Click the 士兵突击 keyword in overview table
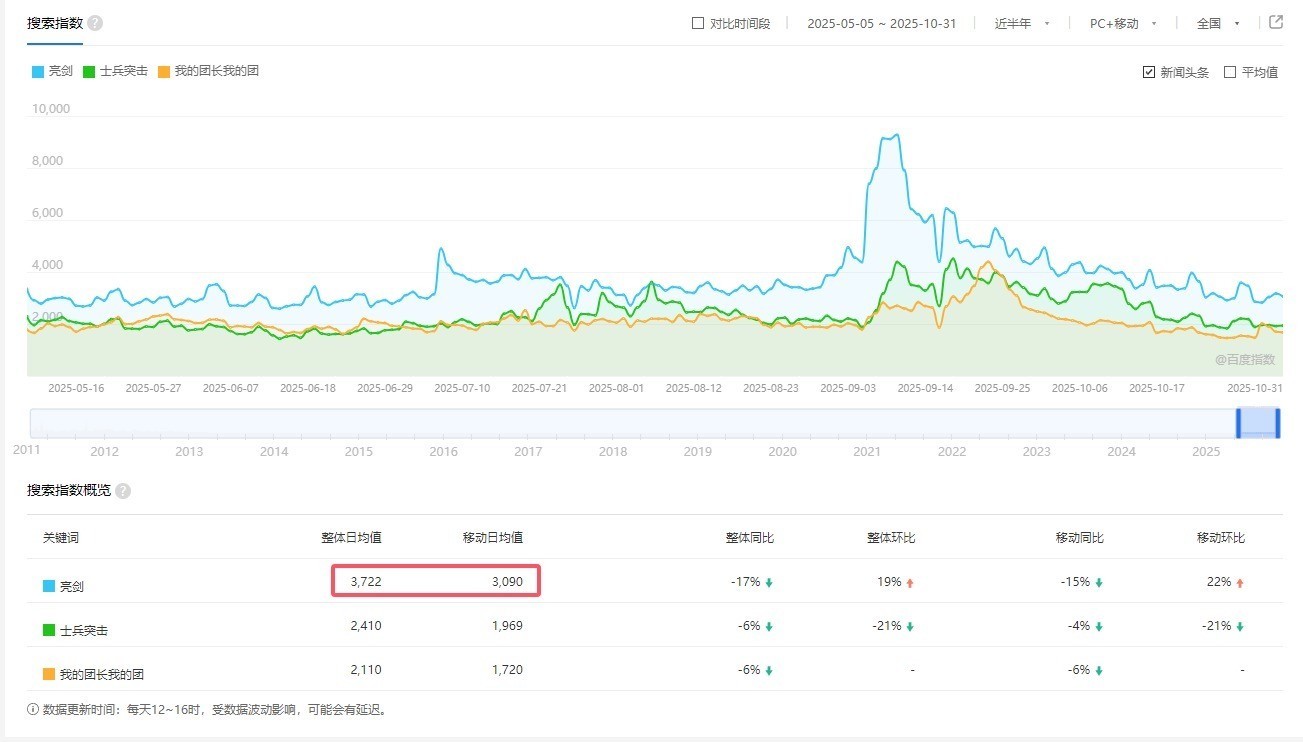Viewport: 1303px width, 742px height. coord(84,631)
